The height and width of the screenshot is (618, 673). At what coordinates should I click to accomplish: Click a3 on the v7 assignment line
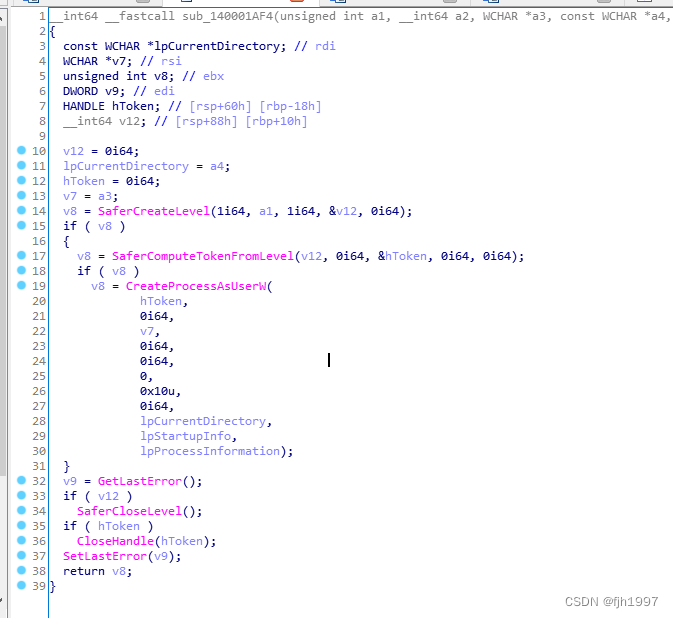pyautogui.click(x=105, y=196)
